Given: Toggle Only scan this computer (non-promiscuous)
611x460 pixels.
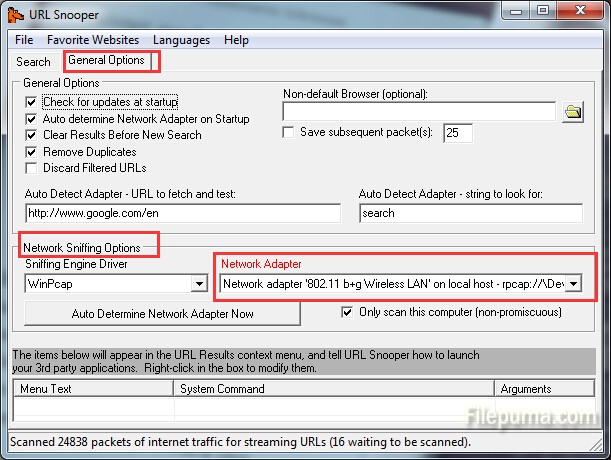Looking at the screenshot, I should 347,312.
